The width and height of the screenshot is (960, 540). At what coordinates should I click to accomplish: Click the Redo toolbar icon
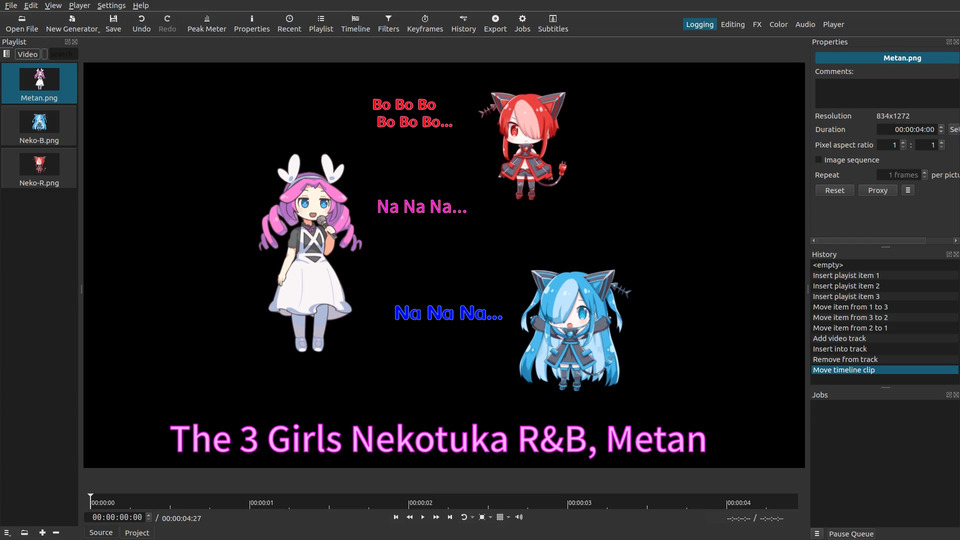pyautogui.click(x=167, y=24)
